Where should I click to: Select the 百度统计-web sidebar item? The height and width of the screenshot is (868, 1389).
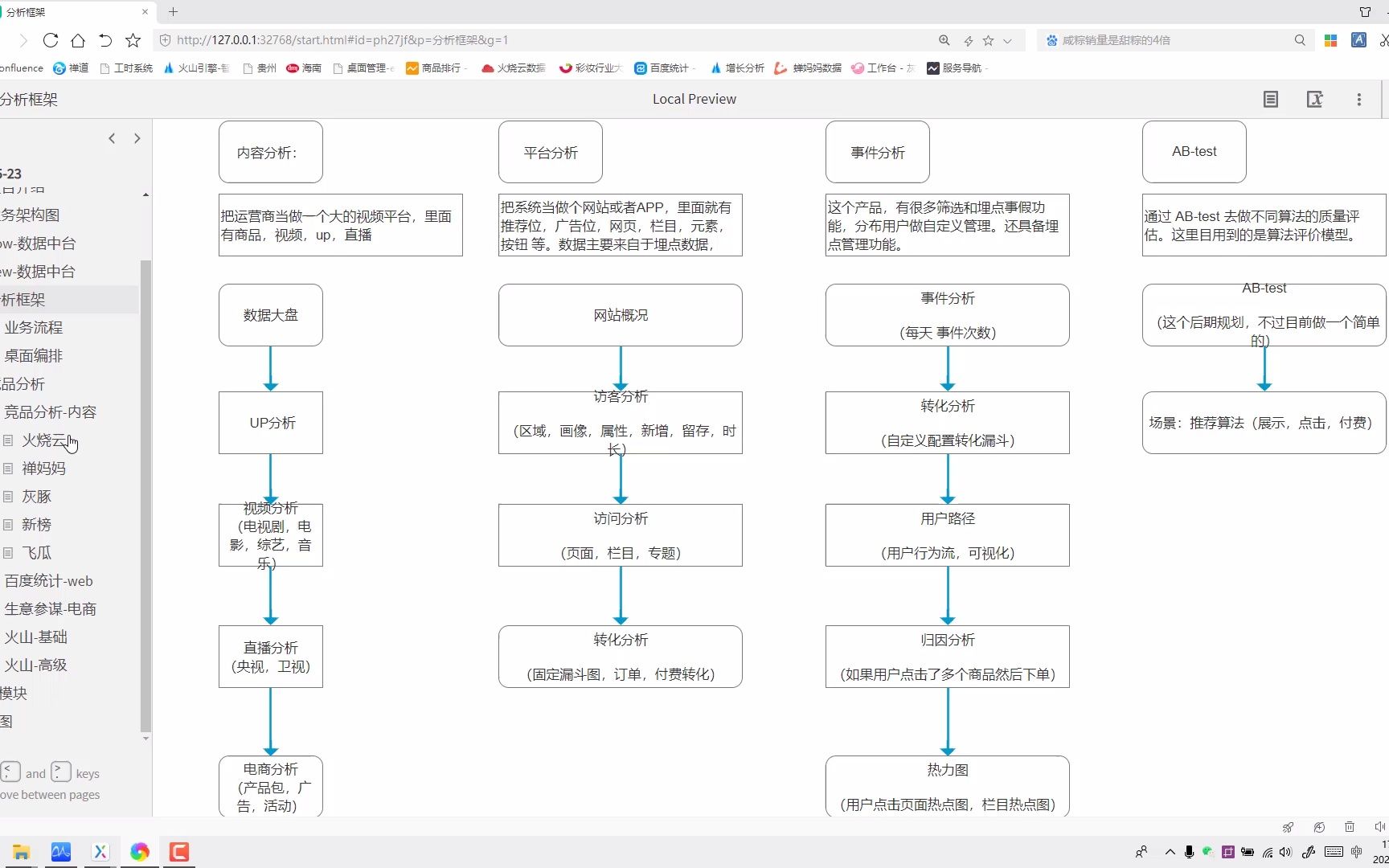(x=48, y=581)
